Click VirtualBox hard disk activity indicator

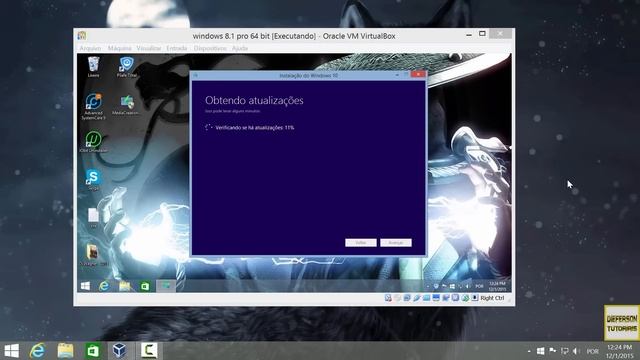(x=388, y=298)
